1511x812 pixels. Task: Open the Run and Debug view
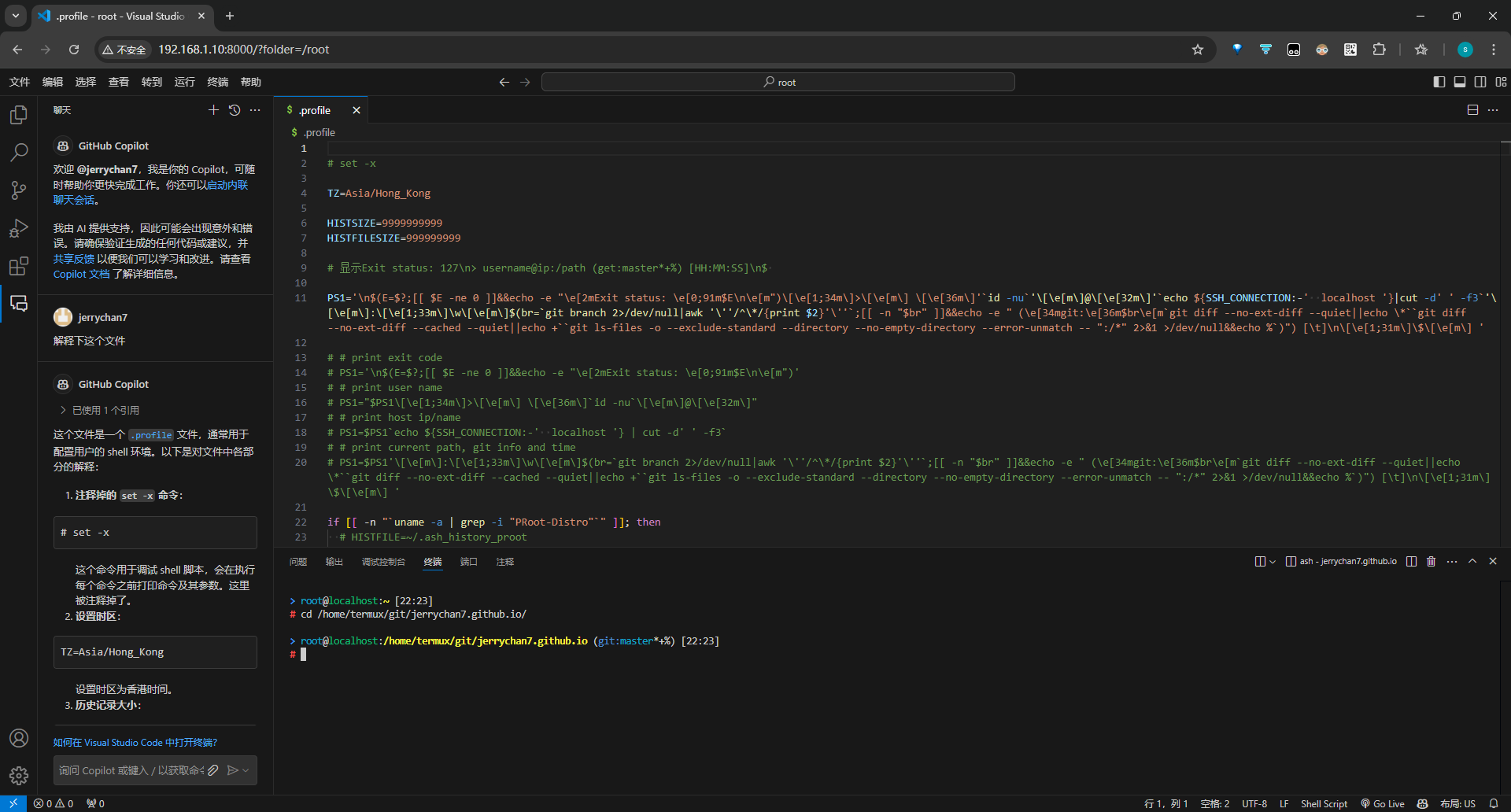click(19, 228)
